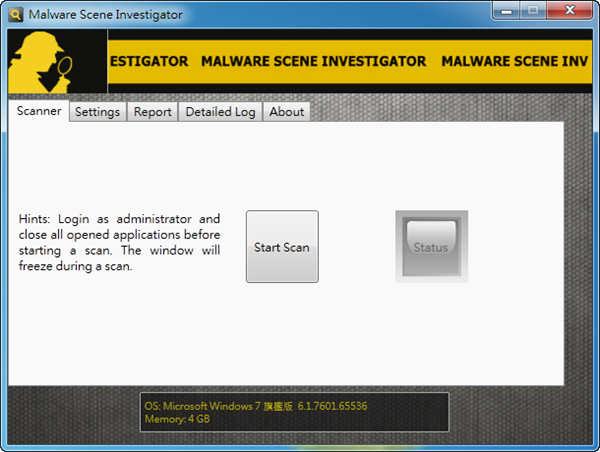This screenshot has width=600, height=452.
Task: Click the Hints instruction text
Action: 119,242
